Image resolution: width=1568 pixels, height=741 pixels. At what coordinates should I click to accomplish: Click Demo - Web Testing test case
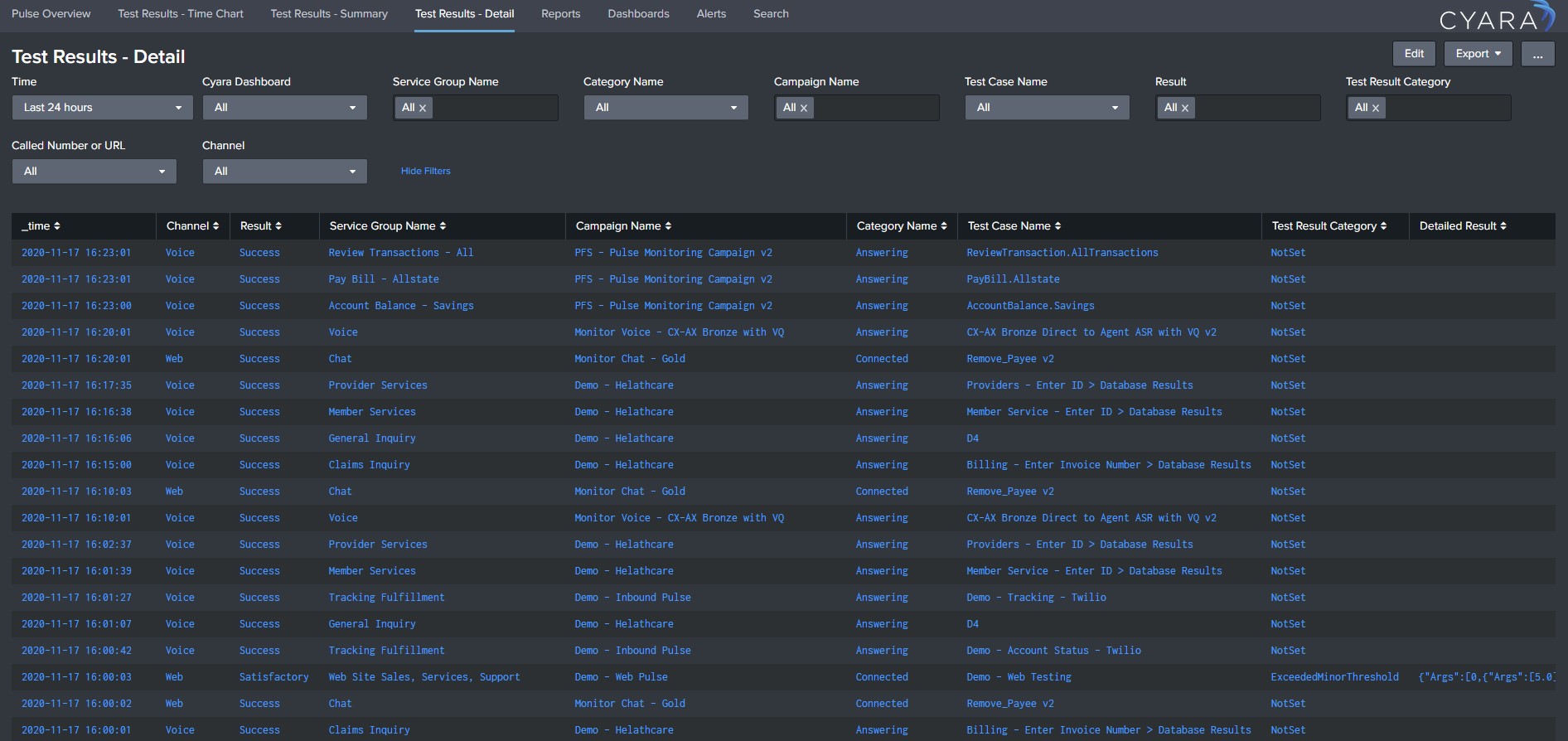(x=1019, y=677)
